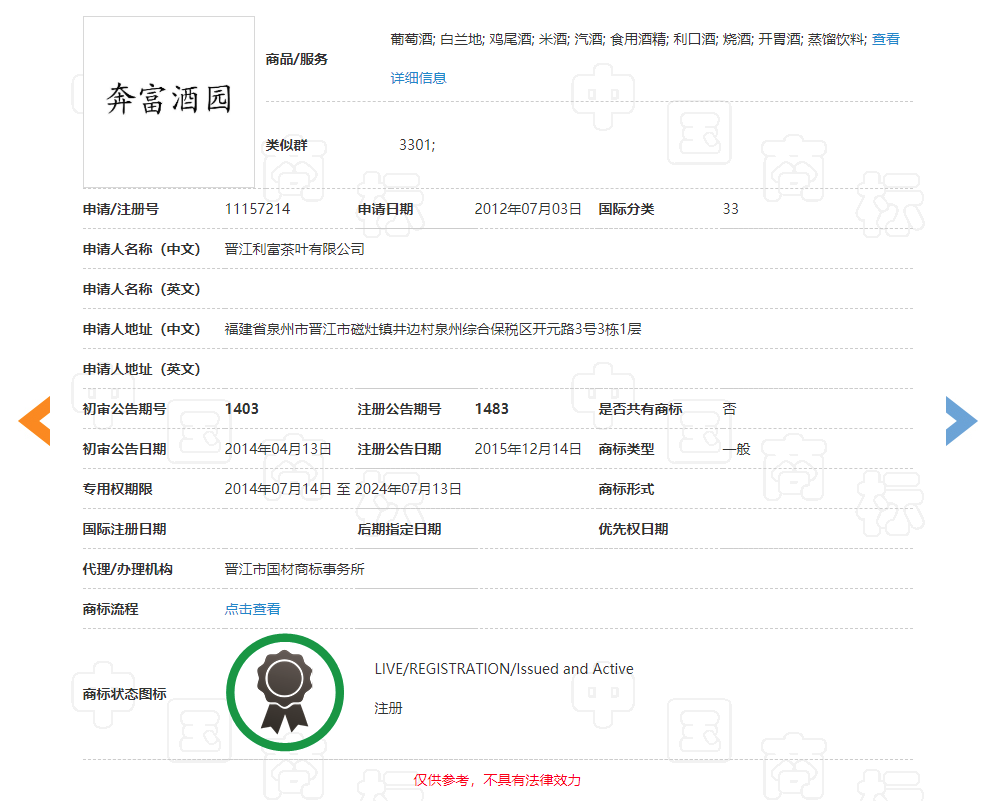Open 点击查看 link for trademark process

[x=253, y=609]
